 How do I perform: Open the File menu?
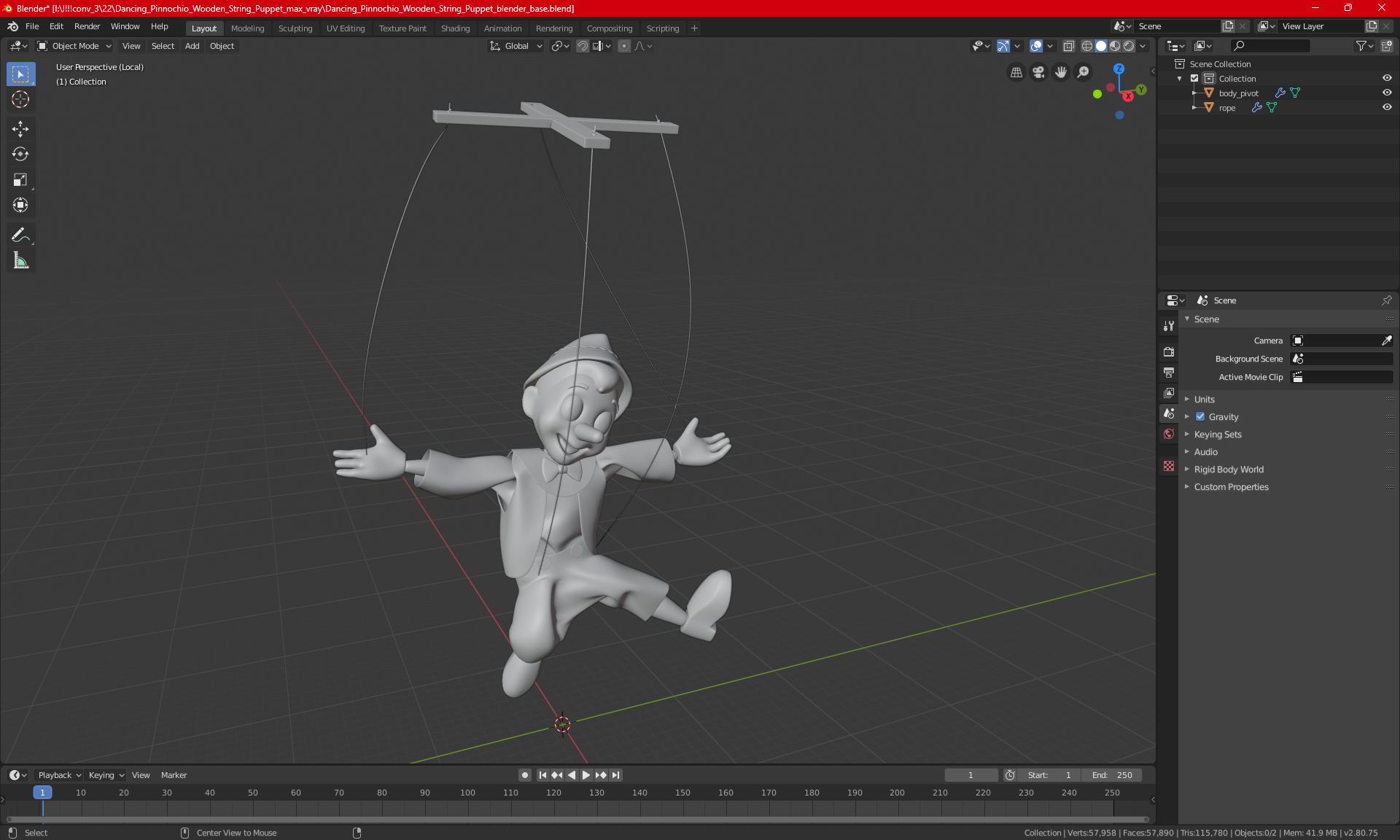point(32,26)
